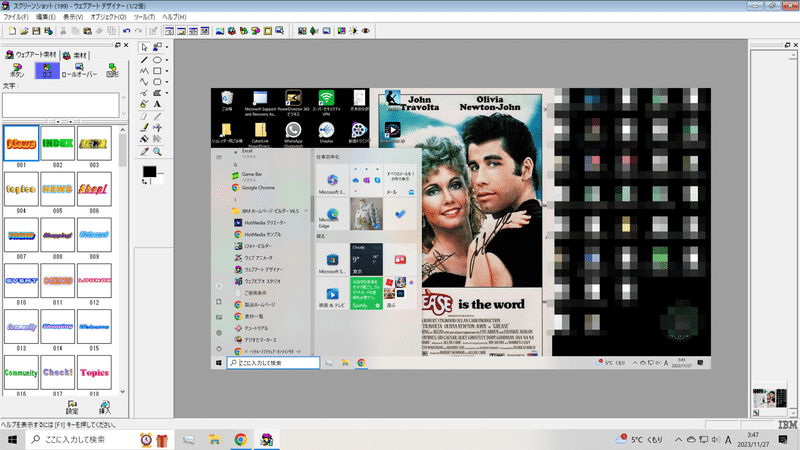The height and width of the screenshot is (450, 800).
Task: Select logo style thumbnail 006 Shop!
Action: click(94, 189)
